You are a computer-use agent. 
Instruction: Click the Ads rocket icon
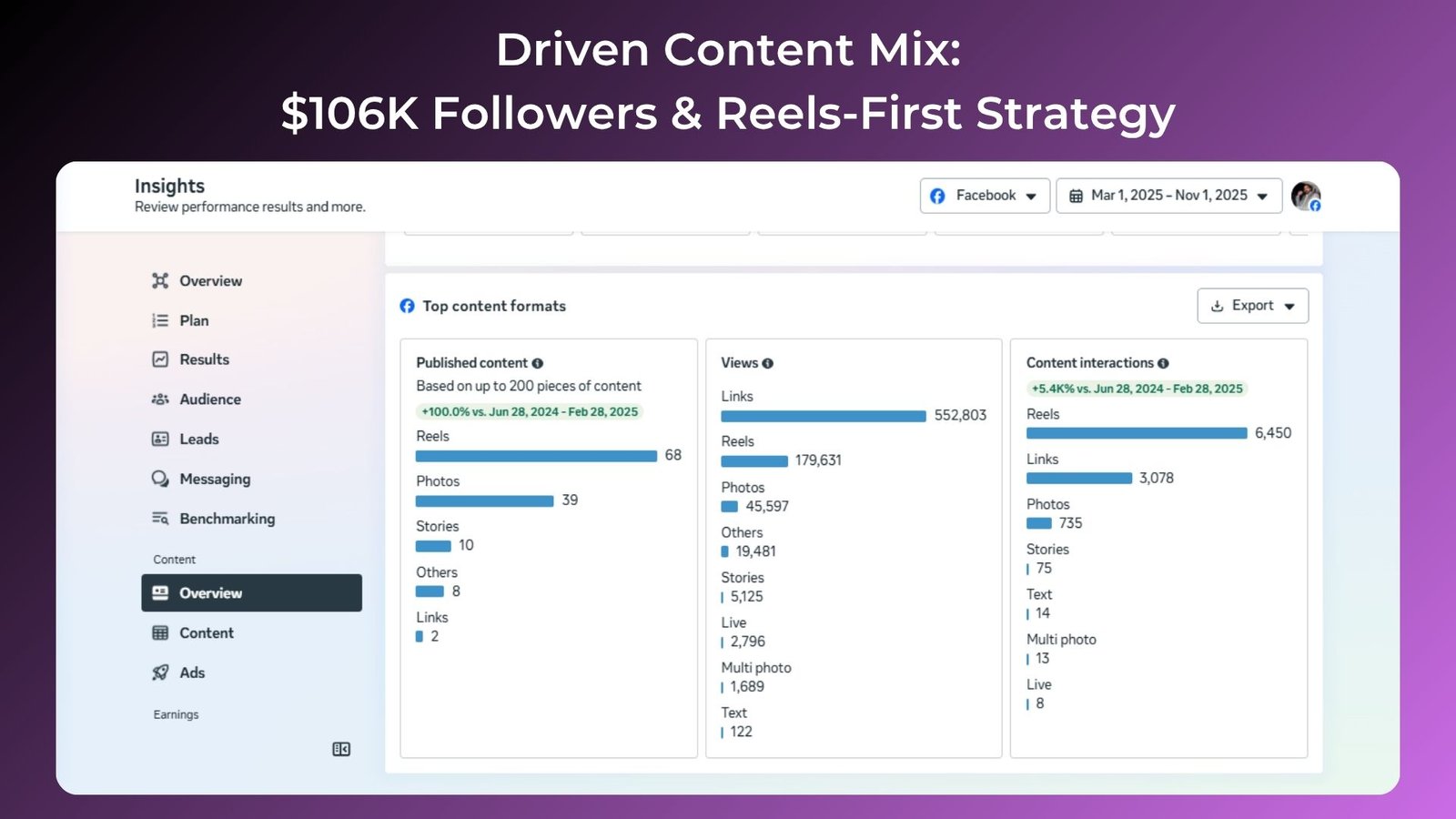pyautogui.click(x=160, y=672)
